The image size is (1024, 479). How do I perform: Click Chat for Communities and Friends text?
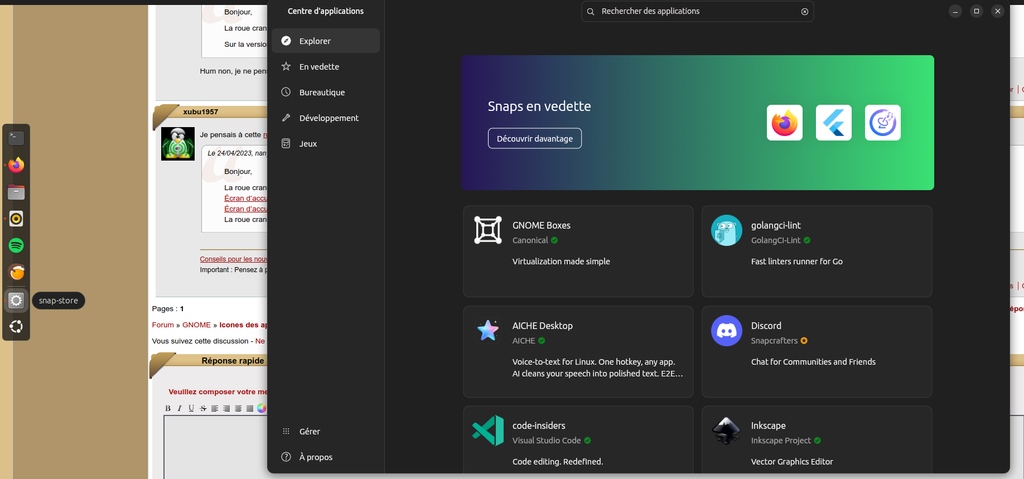[813, 362]
